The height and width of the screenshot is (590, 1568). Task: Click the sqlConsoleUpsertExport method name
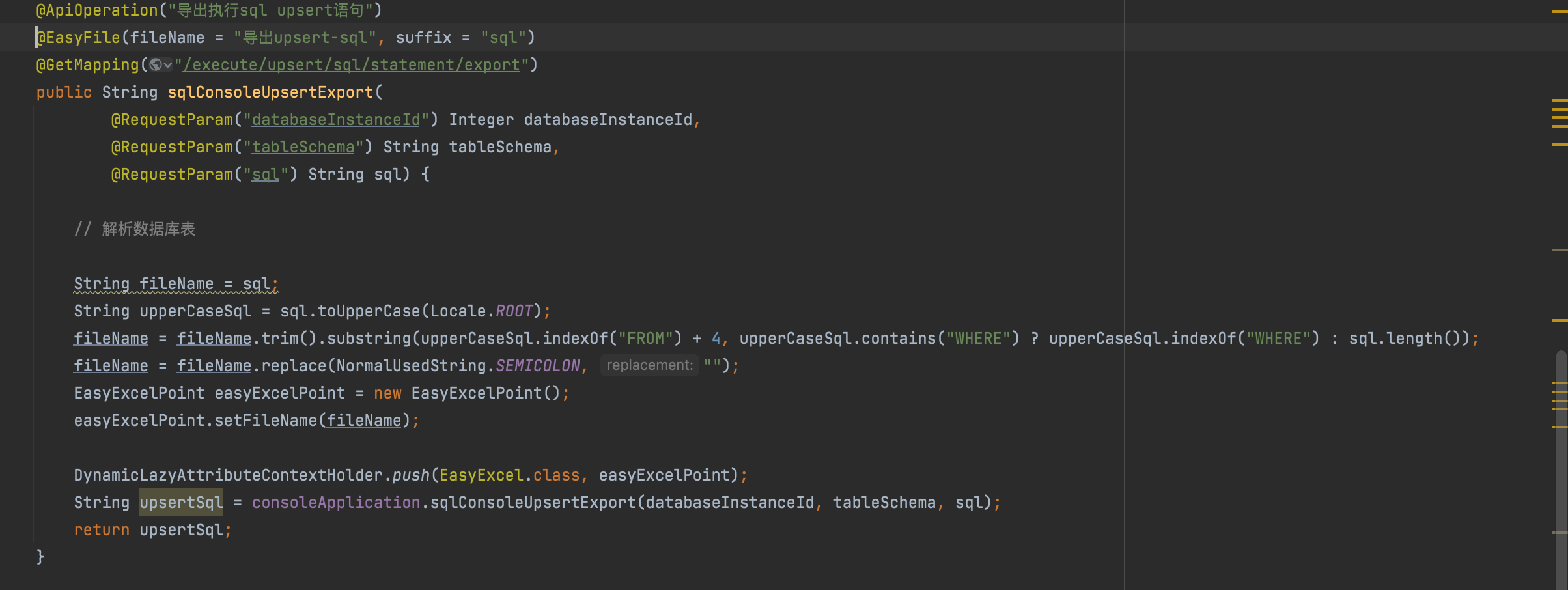pos(270,92)
